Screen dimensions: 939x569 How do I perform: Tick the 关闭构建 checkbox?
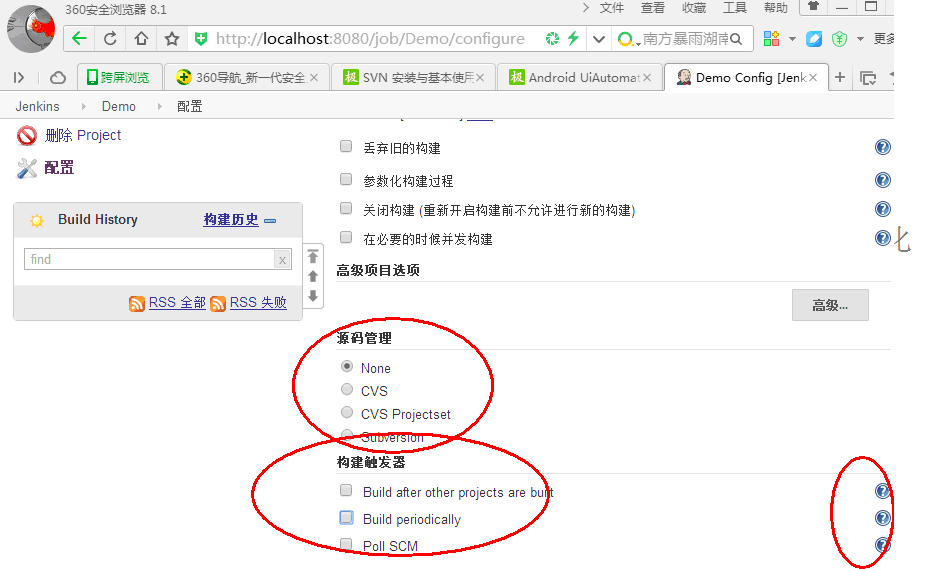346,208
